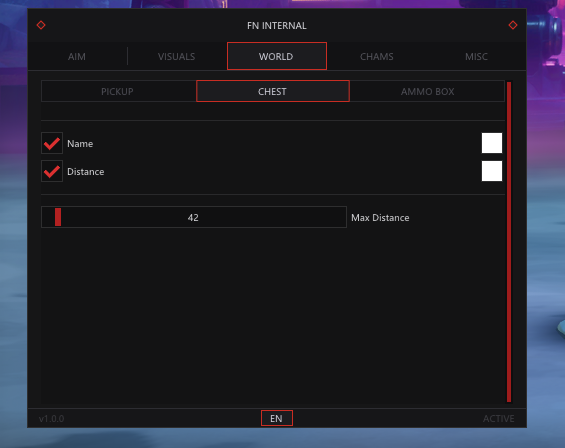Switch to the AIM tab
565x448 pixels.
click(77, 57)
